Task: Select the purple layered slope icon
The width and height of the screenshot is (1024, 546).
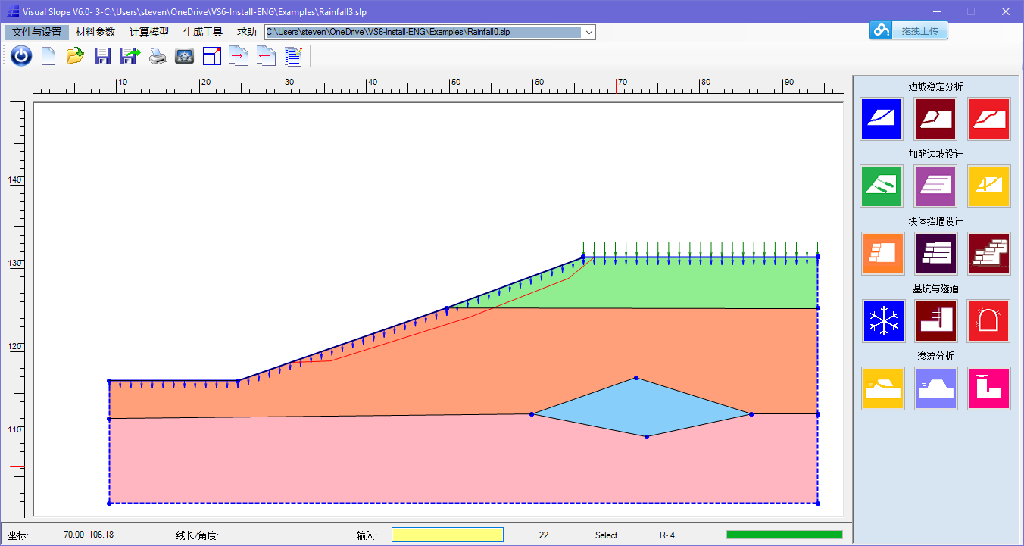Action: [935, 186]
